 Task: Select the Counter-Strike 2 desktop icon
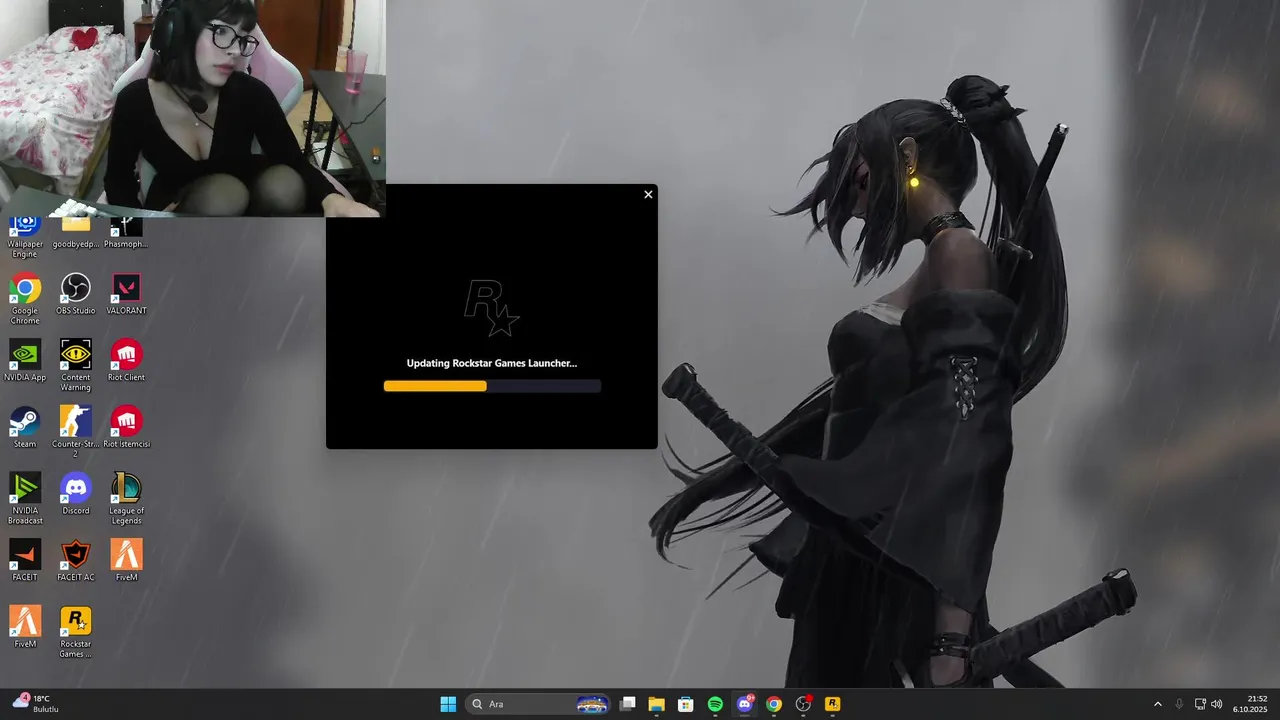click(x=76, y=431)
